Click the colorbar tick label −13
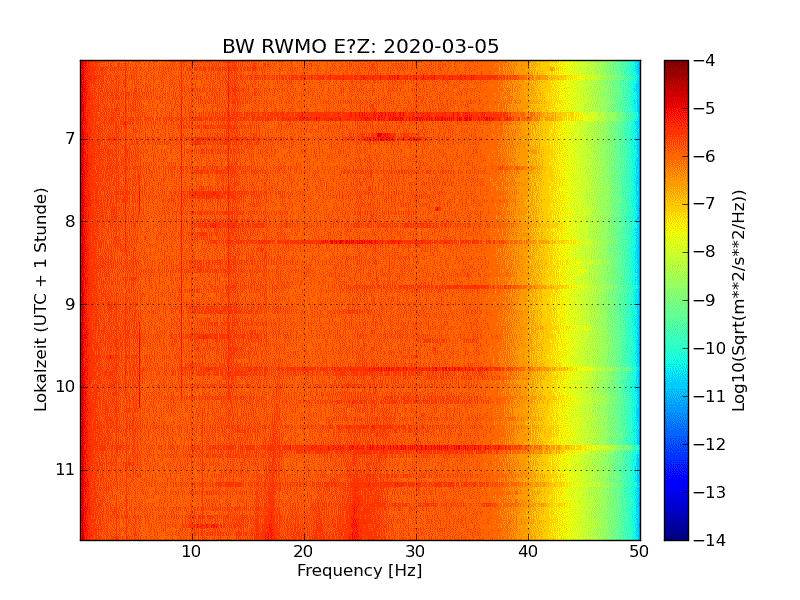This screenshot has height=600, width=800. pyautogui.click(x=710, y=492)
